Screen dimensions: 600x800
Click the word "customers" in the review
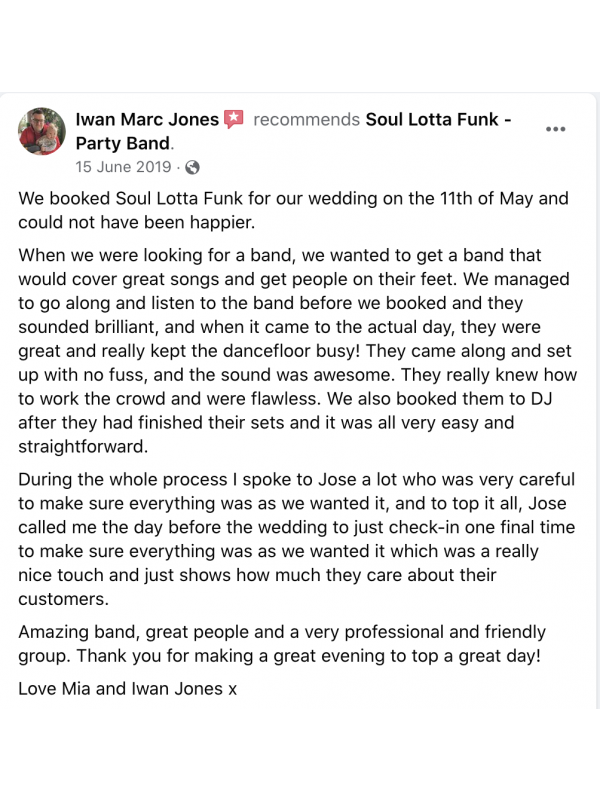pyautogui.click(x=64, y=598)
